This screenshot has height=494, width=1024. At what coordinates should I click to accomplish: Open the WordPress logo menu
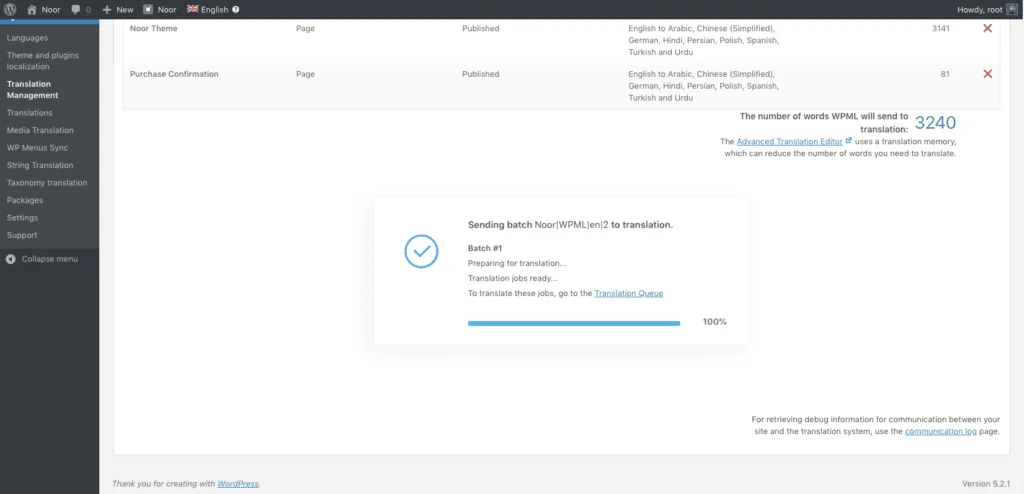(x=10, y=9)
